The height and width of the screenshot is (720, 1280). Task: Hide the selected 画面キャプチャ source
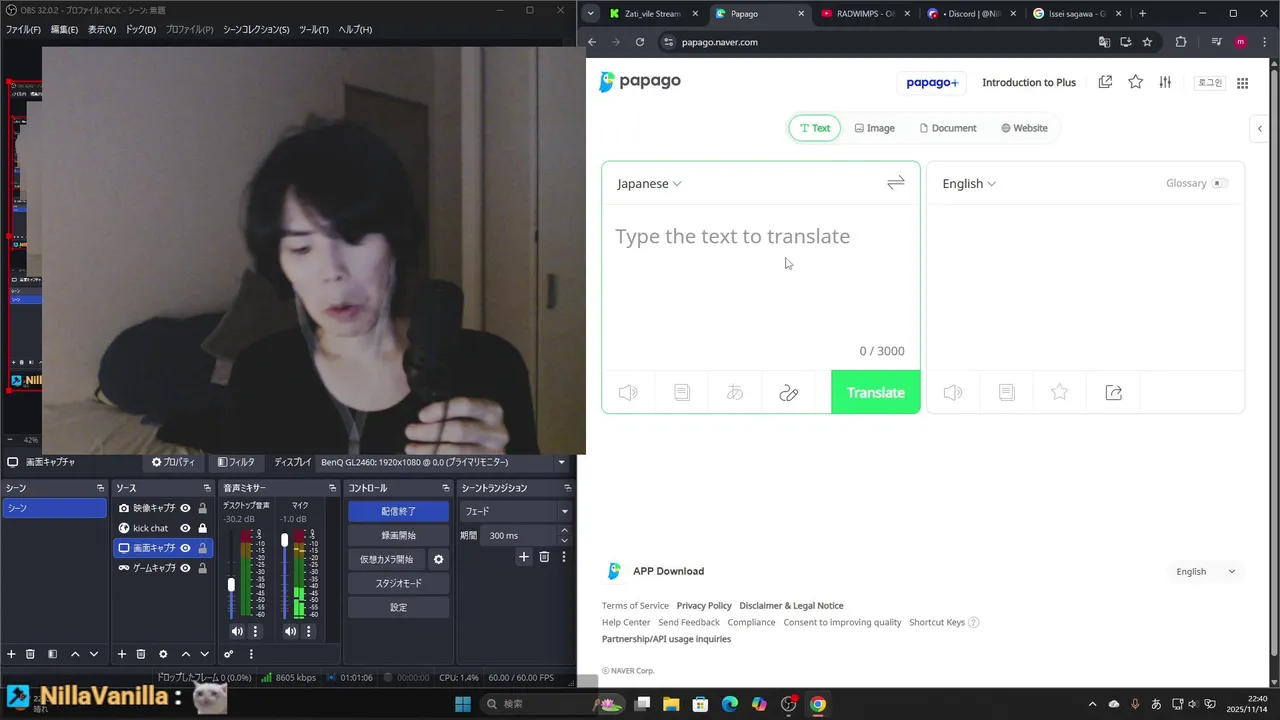tap(185, 548)
